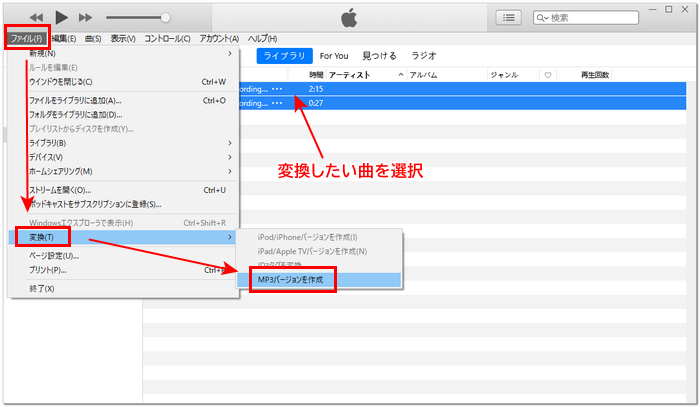Expand the 変換(T) submenu
The height and width of the screenshot is (407, 700).
click(x=123, y=237)
